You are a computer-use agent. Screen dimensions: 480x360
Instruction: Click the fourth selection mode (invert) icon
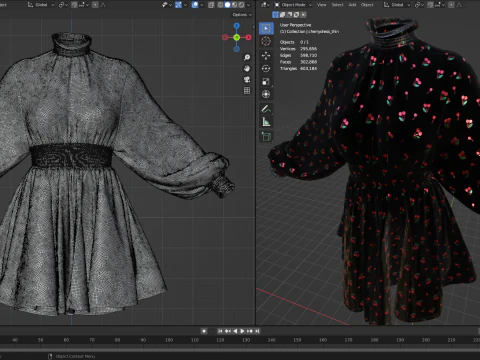click(x=296, y=15)
